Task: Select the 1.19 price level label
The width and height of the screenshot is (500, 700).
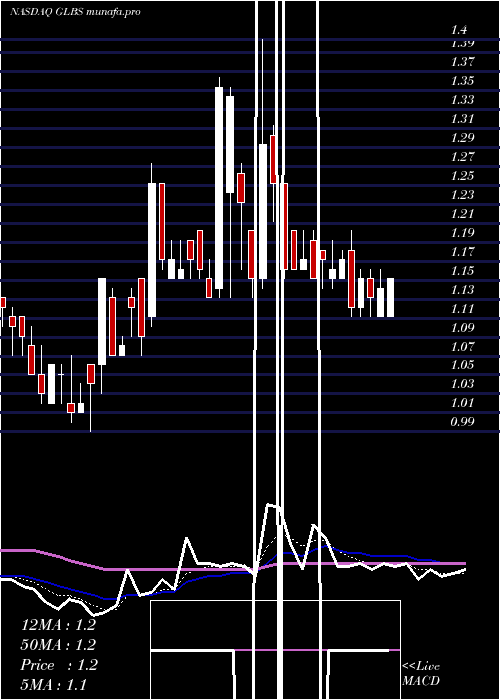Action: click(x=462, y=233)
